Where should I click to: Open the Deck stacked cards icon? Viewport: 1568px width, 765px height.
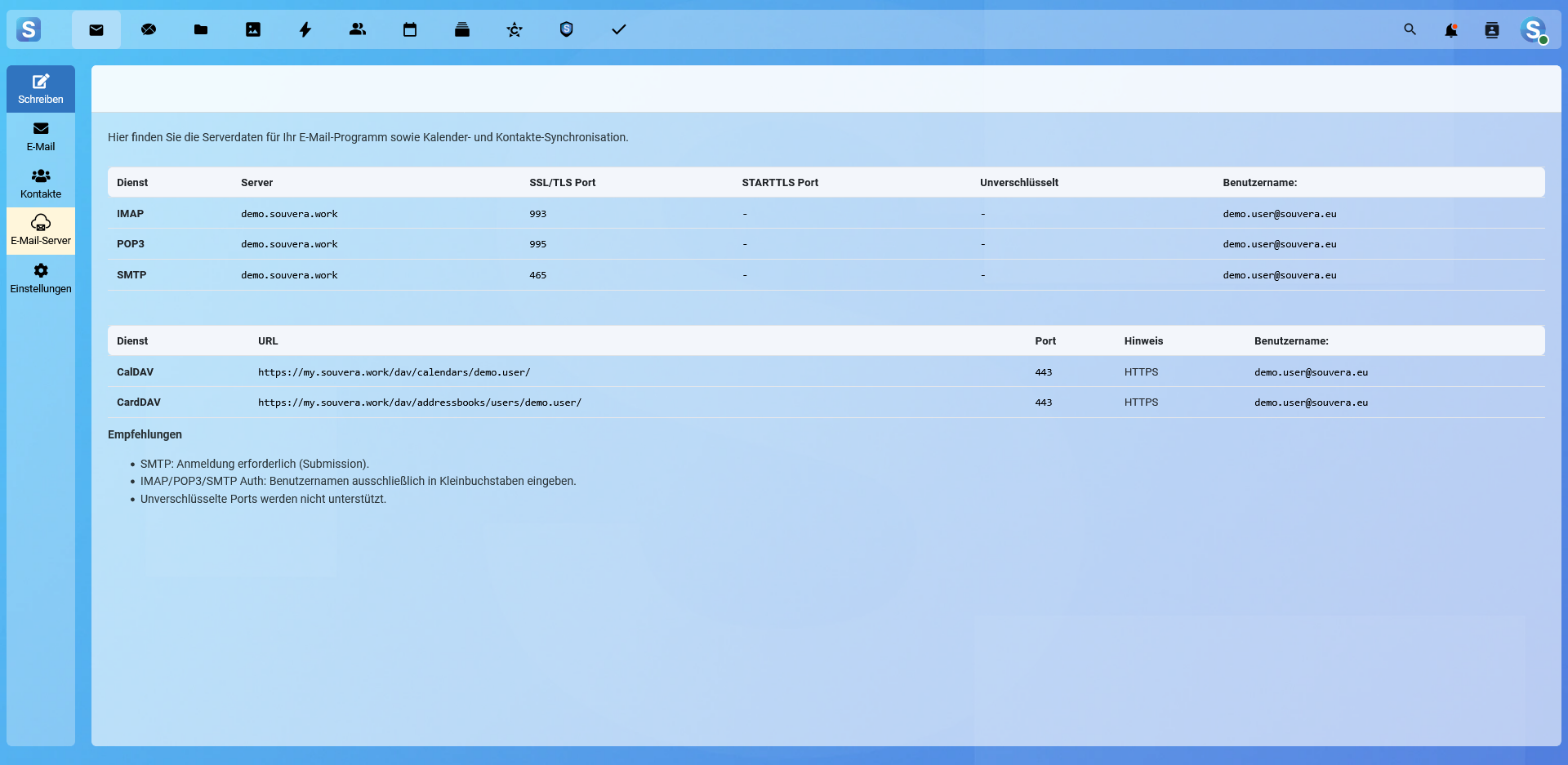coord(462,30)
